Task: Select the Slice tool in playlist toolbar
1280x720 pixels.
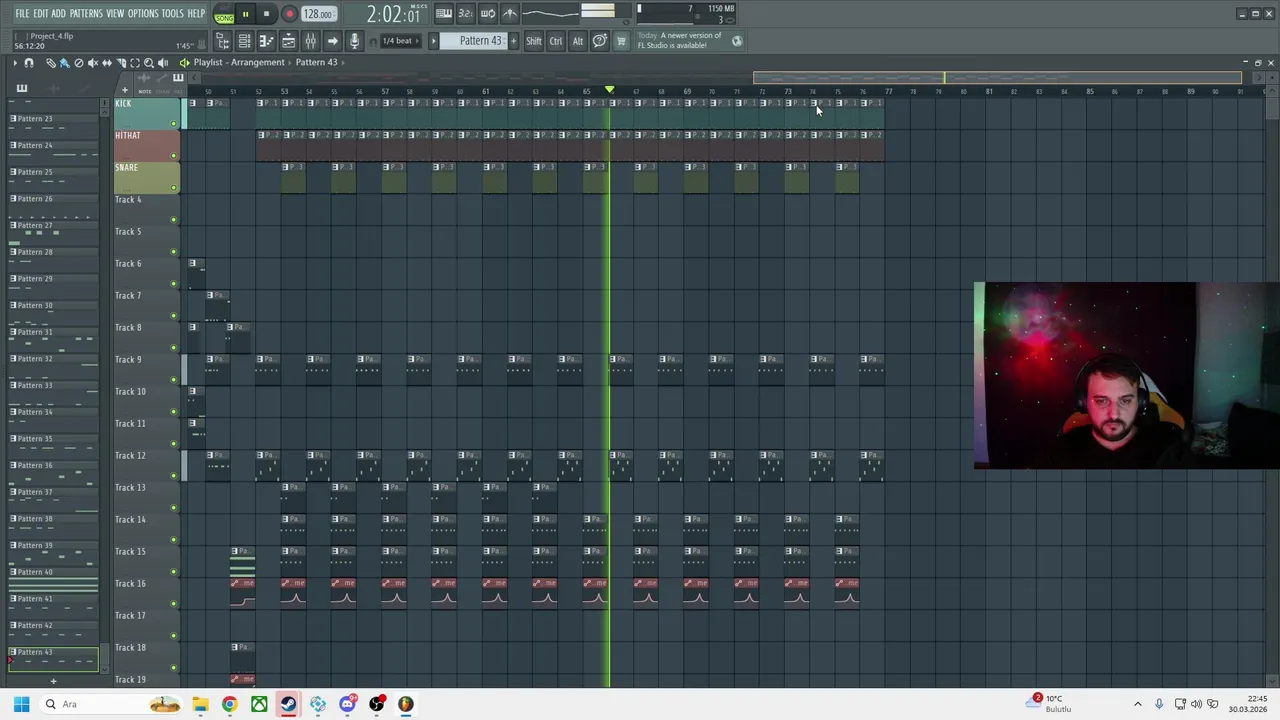Action: [x=121, y=63]
